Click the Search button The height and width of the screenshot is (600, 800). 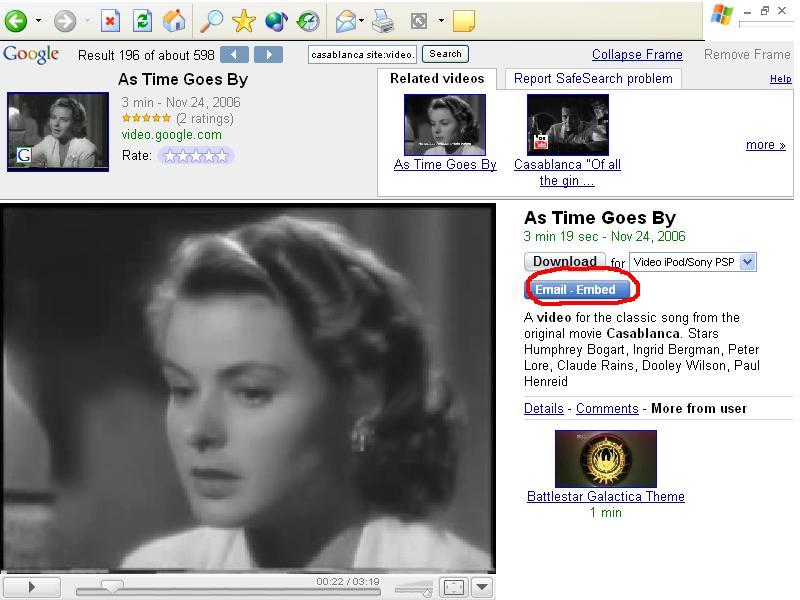(445, 54)
